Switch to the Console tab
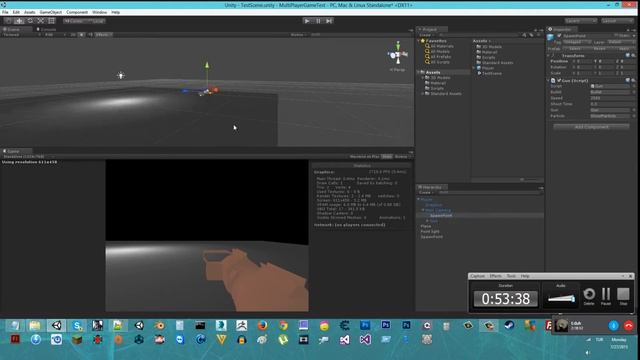This screenshot has width=640, height=360. tap(47, 29)
